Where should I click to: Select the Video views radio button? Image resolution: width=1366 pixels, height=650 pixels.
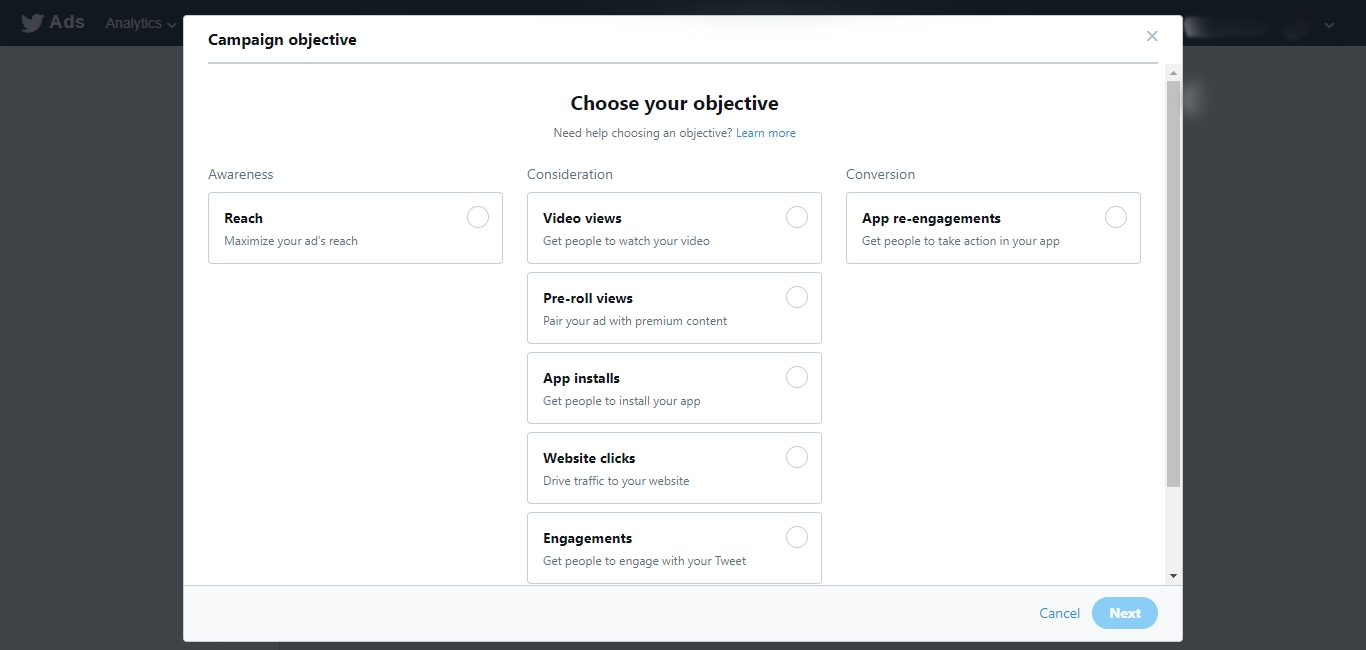point(797,217)
